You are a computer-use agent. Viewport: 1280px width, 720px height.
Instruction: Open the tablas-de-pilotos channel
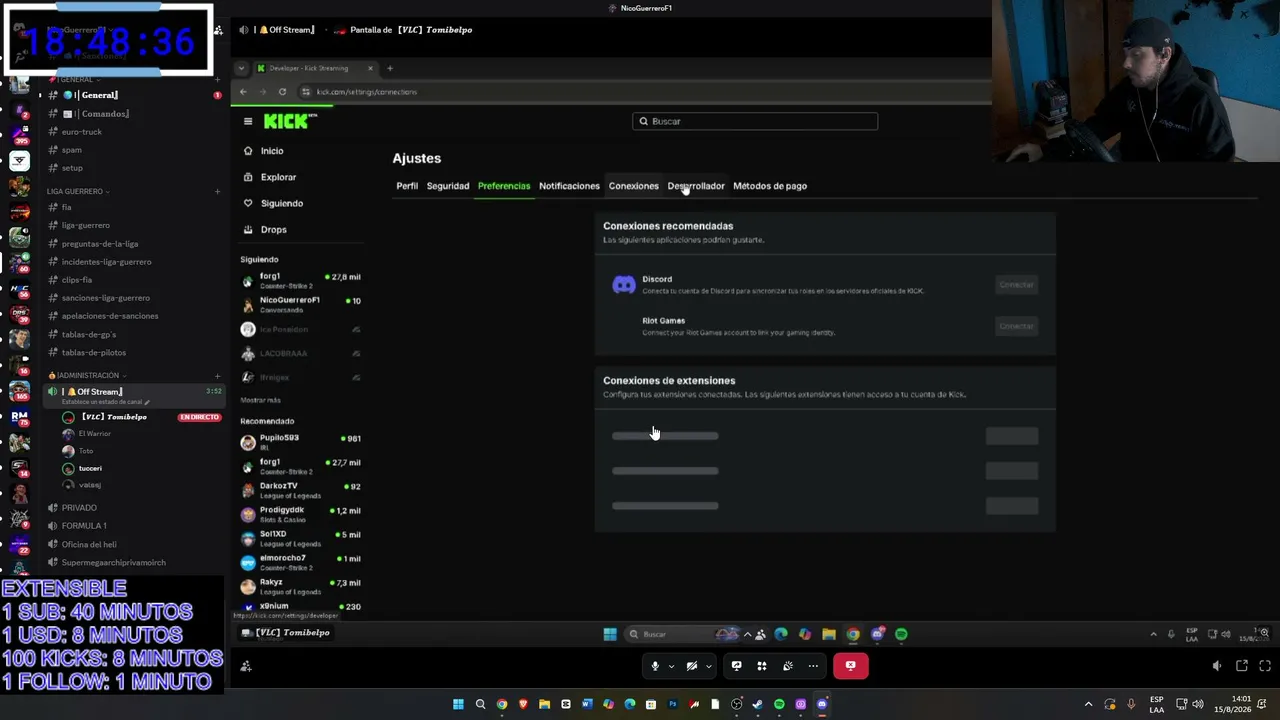tap(94, 353)
